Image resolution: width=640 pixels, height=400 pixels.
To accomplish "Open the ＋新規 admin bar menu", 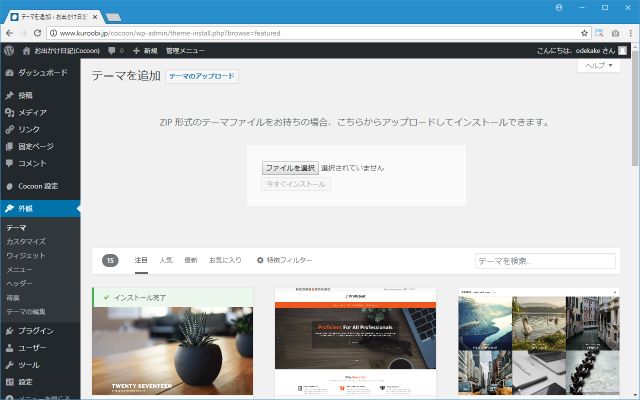I will (145, 50).
